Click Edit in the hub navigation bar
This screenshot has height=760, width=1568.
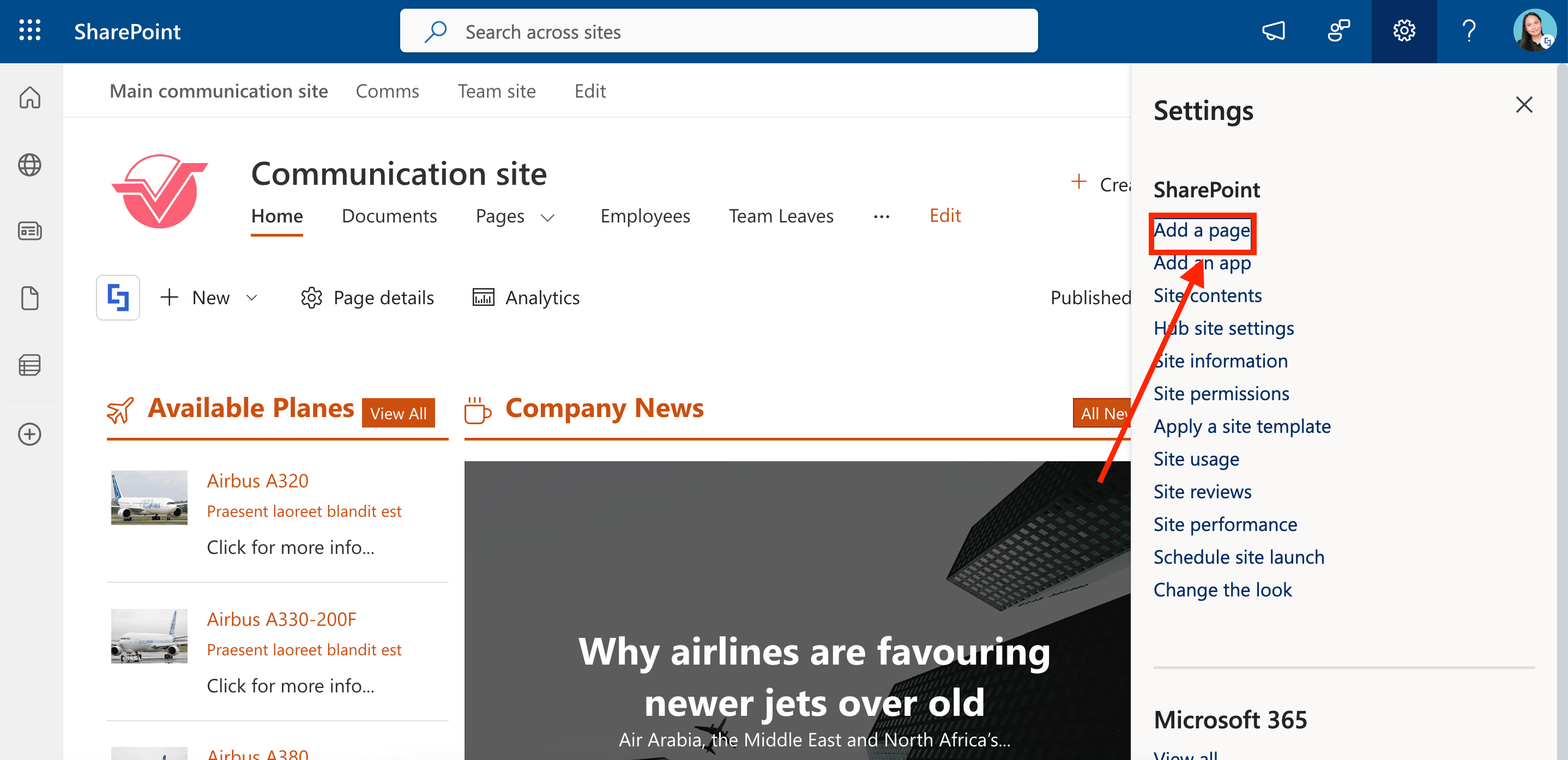[x=590, y=91]
